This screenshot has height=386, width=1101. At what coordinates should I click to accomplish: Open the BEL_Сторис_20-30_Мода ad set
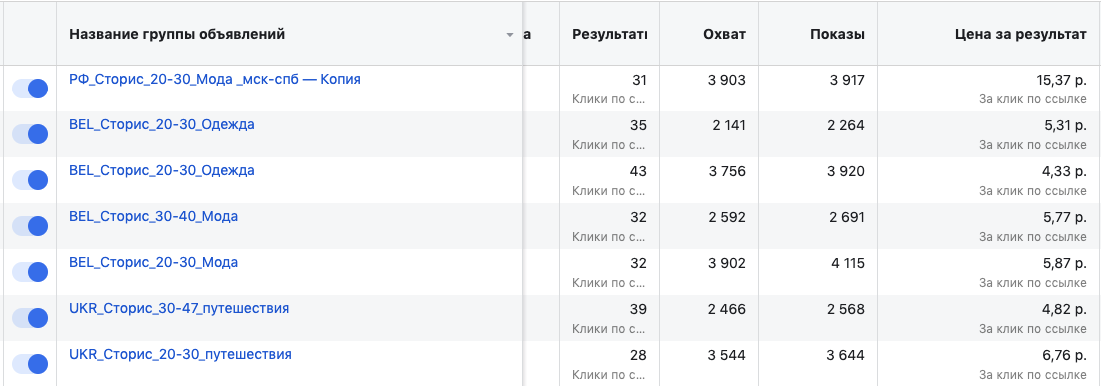coord(153,262)
